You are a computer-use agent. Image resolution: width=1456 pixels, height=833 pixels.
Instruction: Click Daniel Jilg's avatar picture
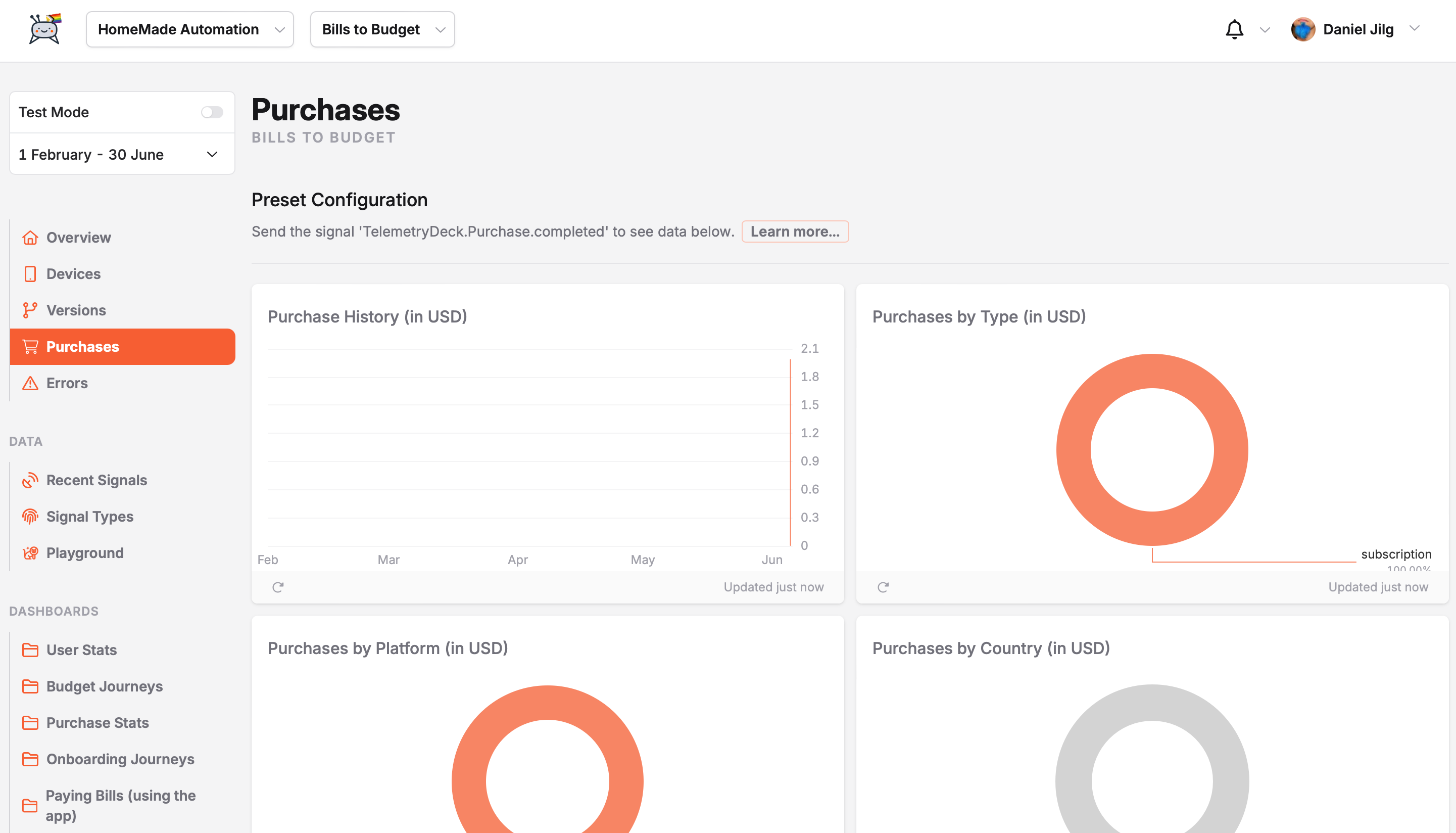coord(1303,29)
